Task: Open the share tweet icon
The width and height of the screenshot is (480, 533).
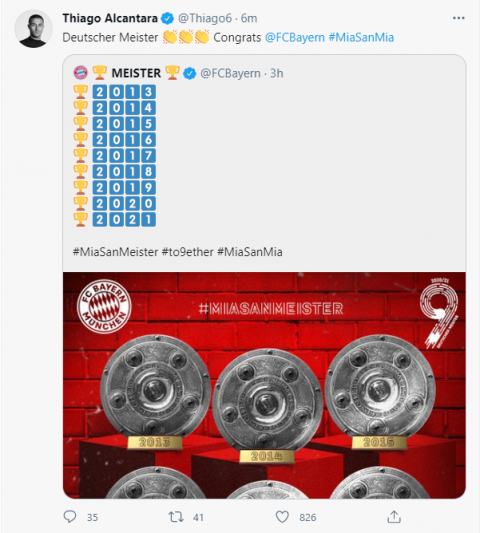Action: pos(394,517)
